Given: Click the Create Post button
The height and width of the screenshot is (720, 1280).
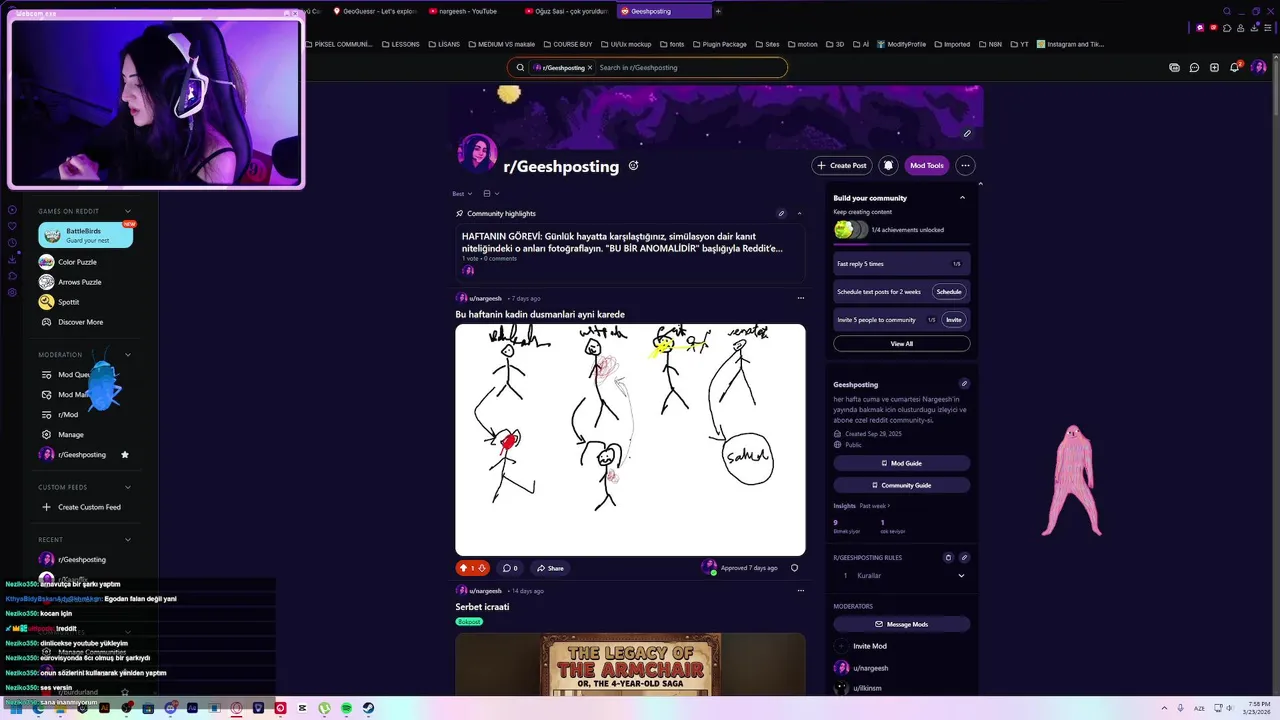Looking at the screenshot, I should (841, 165).
